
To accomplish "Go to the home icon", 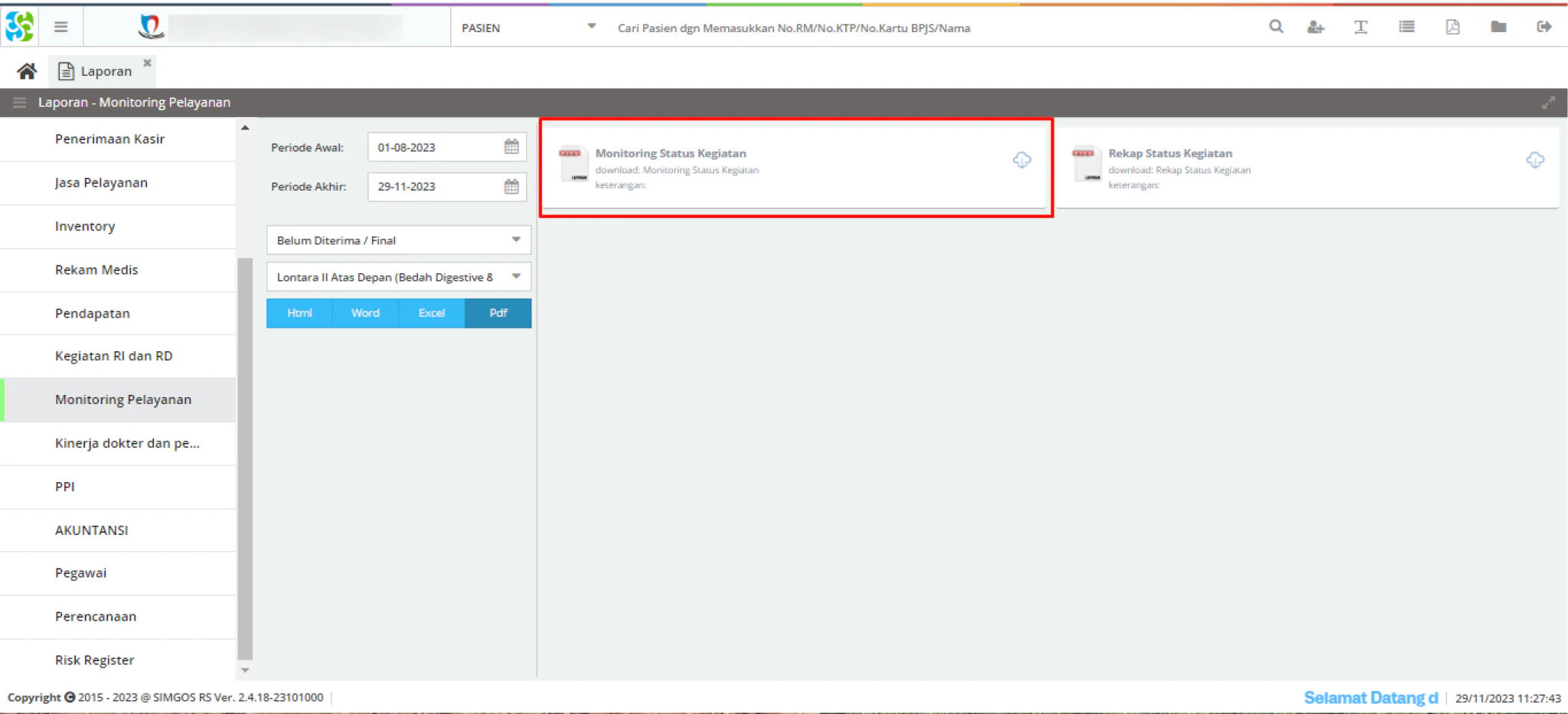I will [27, 71].
